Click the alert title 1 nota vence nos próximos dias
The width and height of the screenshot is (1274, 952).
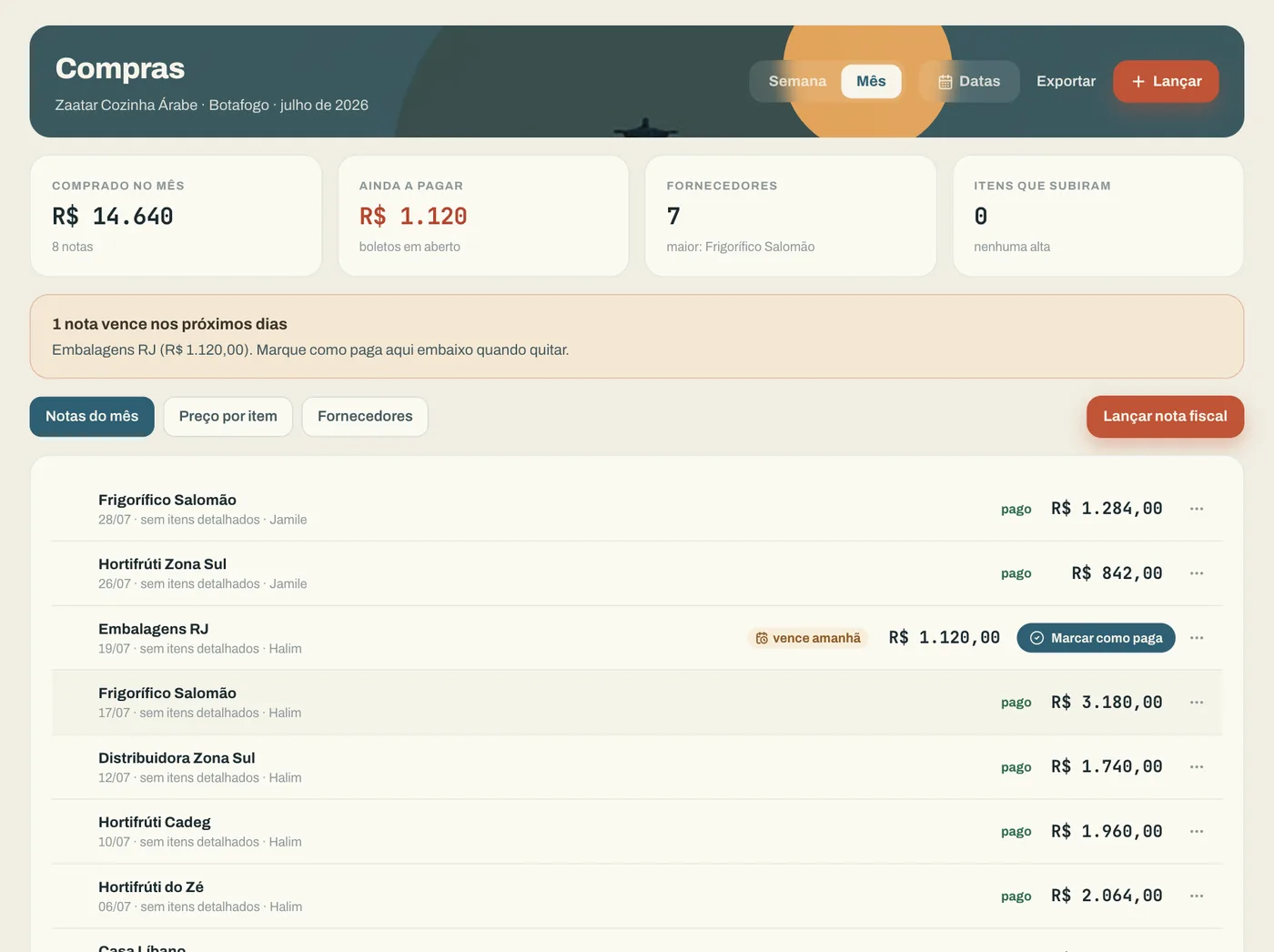(169, 324)
